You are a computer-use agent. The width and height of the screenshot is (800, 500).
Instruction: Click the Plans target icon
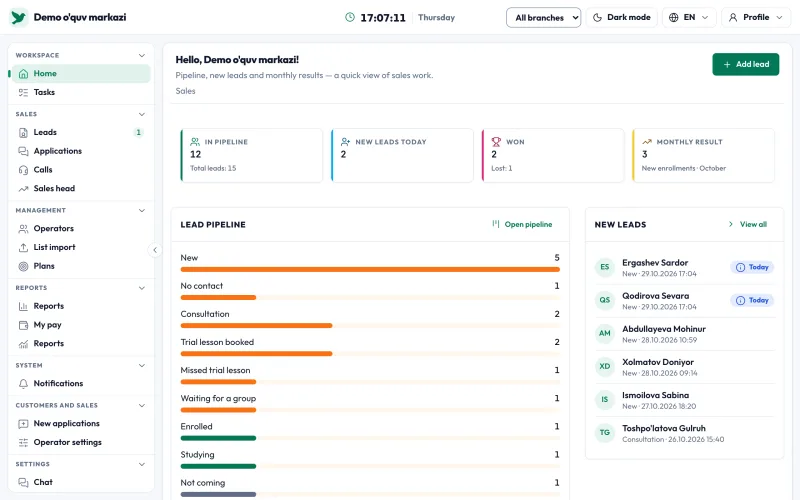23,266
